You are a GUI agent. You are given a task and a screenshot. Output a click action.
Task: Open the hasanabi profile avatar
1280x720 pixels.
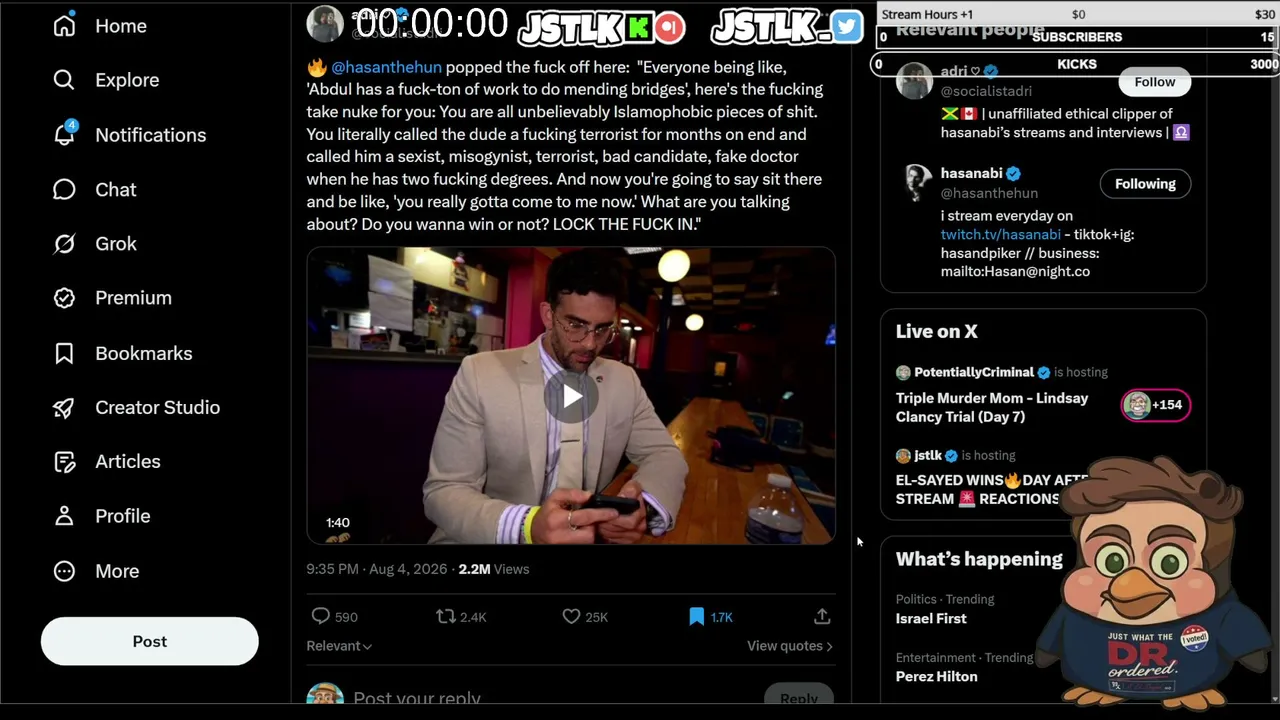[914, 183]
